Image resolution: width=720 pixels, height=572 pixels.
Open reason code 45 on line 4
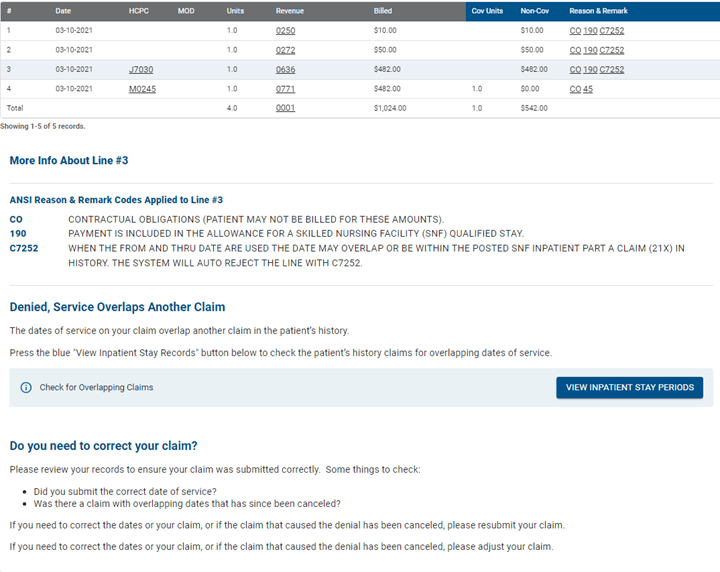588,88
